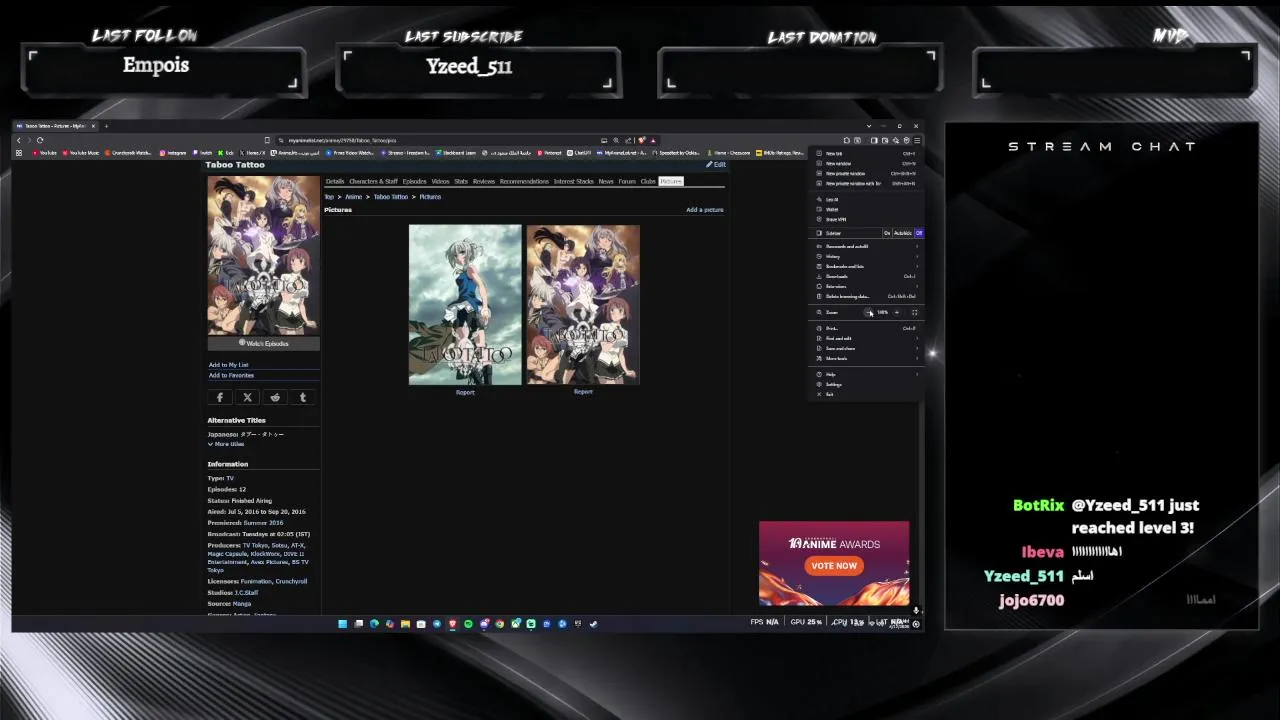This screenshot has height=720, width=1280.
Task: Open the Kick bookmark
Action: (226, 153)
